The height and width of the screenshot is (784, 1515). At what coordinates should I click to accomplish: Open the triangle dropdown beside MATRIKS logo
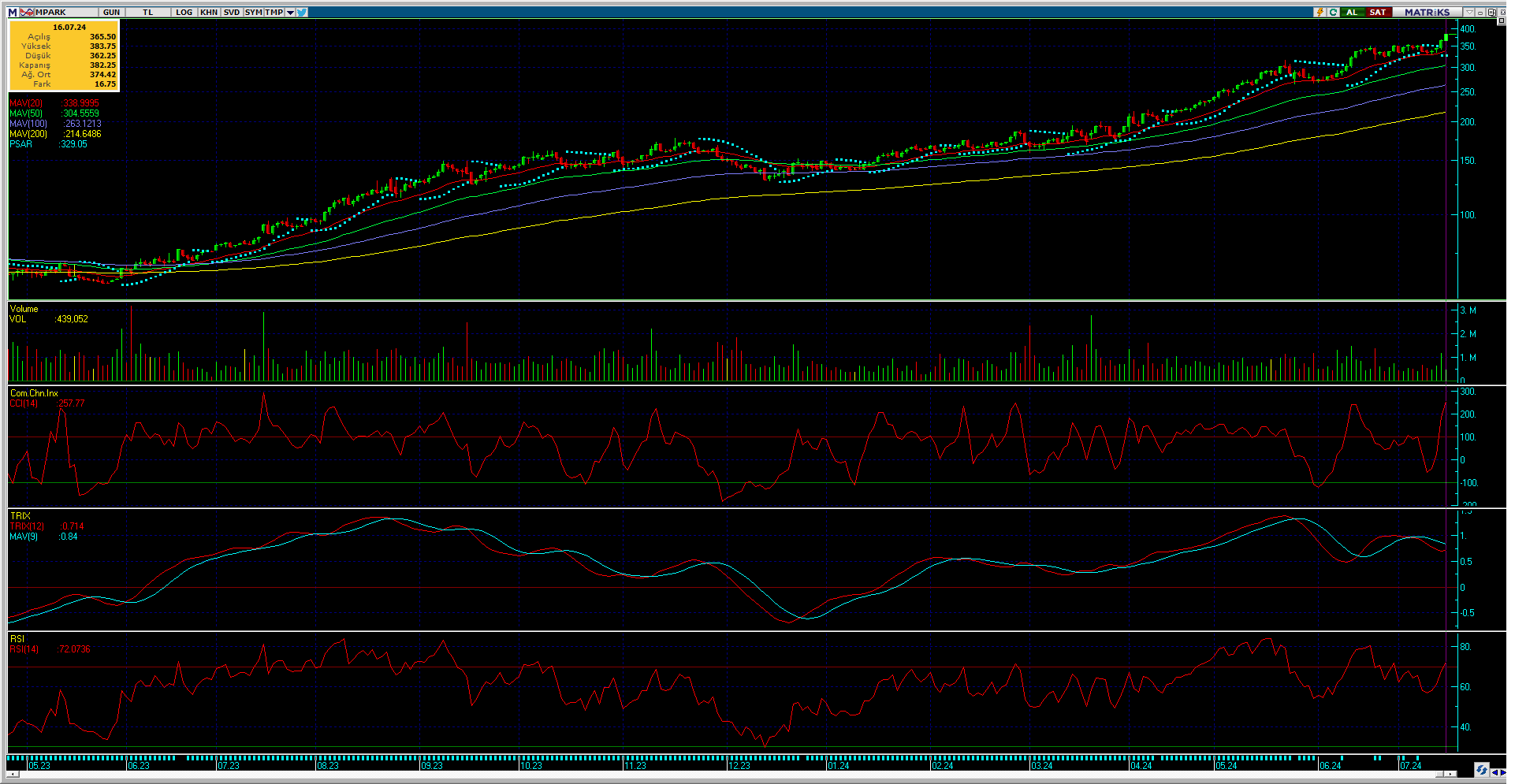click(x=1469, y=12)
